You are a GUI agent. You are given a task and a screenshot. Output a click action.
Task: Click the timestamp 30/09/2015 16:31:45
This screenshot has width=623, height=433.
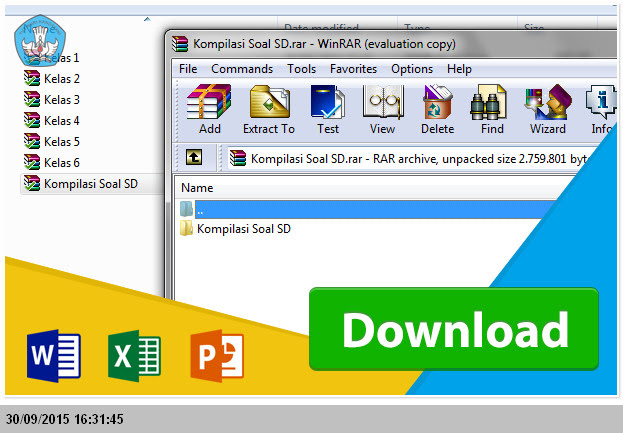coord(65,419)
